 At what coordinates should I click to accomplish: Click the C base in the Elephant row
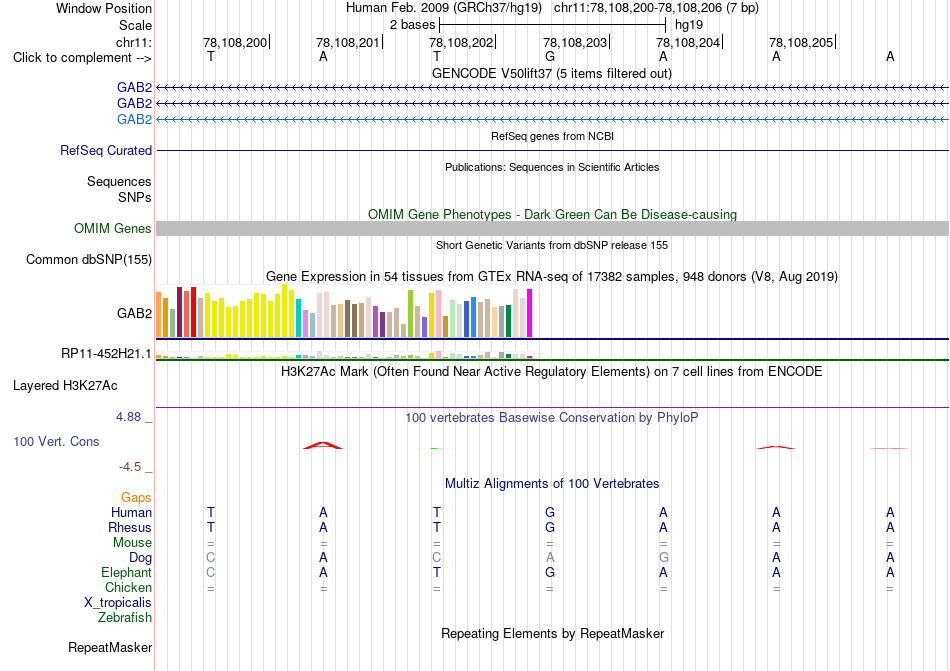[210, 572]
